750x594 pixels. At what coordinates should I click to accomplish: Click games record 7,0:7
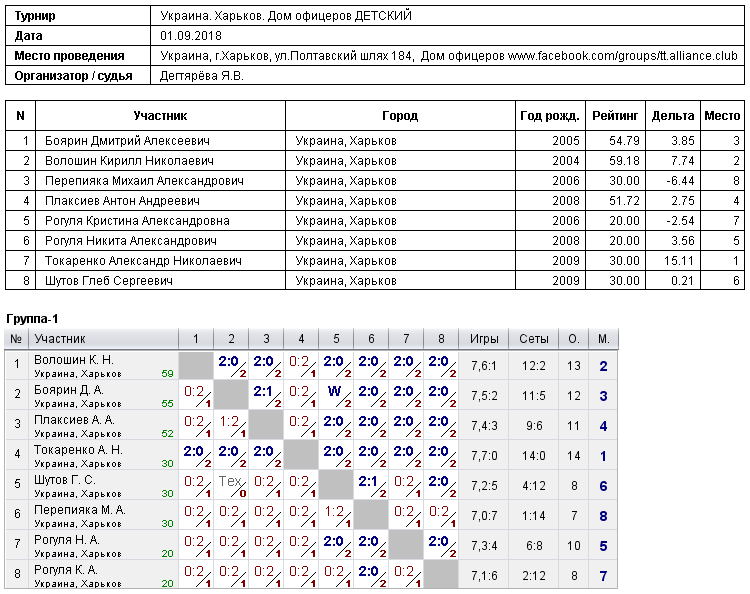click(484, 516)
